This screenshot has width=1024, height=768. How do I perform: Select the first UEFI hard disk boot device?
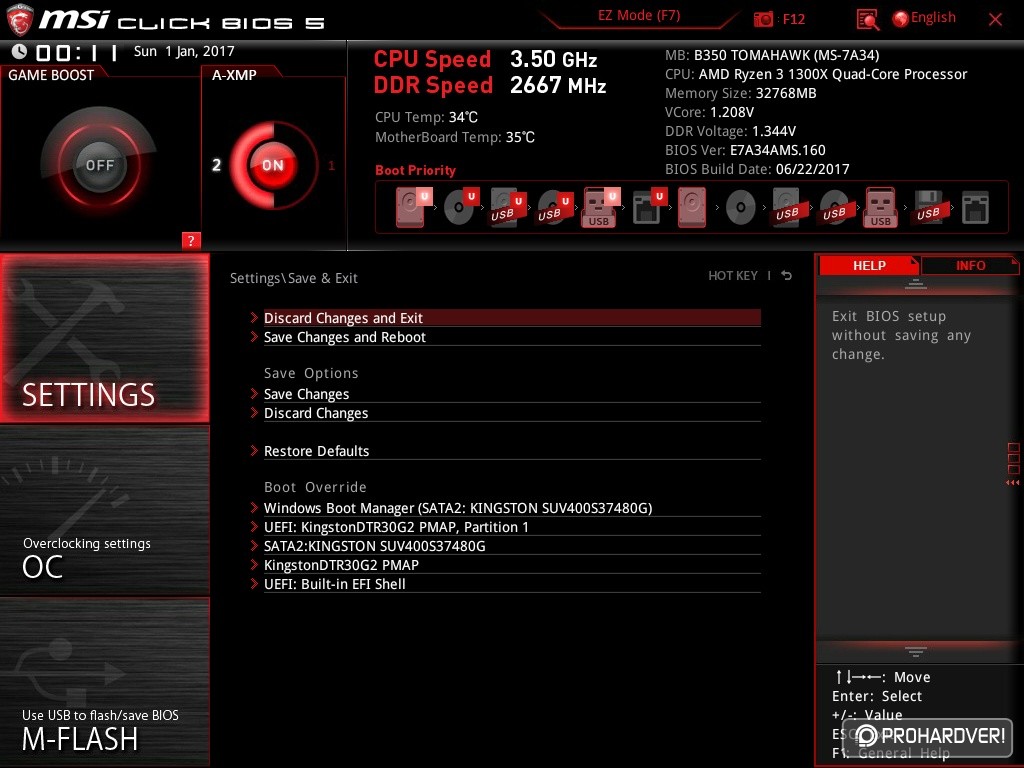pyautogui.click(x=414, y=206)
